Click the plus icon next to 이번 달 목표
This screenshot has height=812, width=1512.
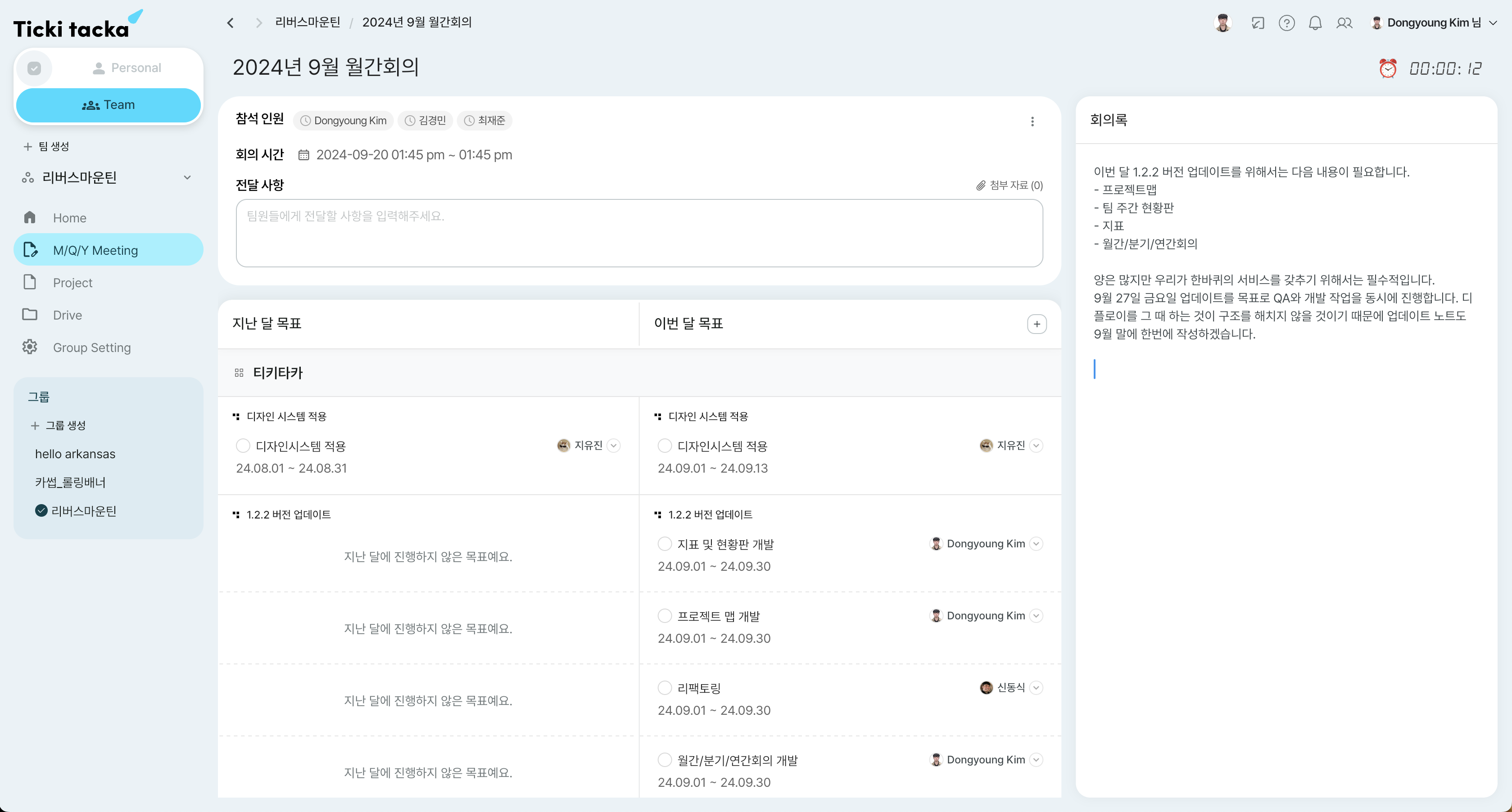click(x=1037, y=324)
